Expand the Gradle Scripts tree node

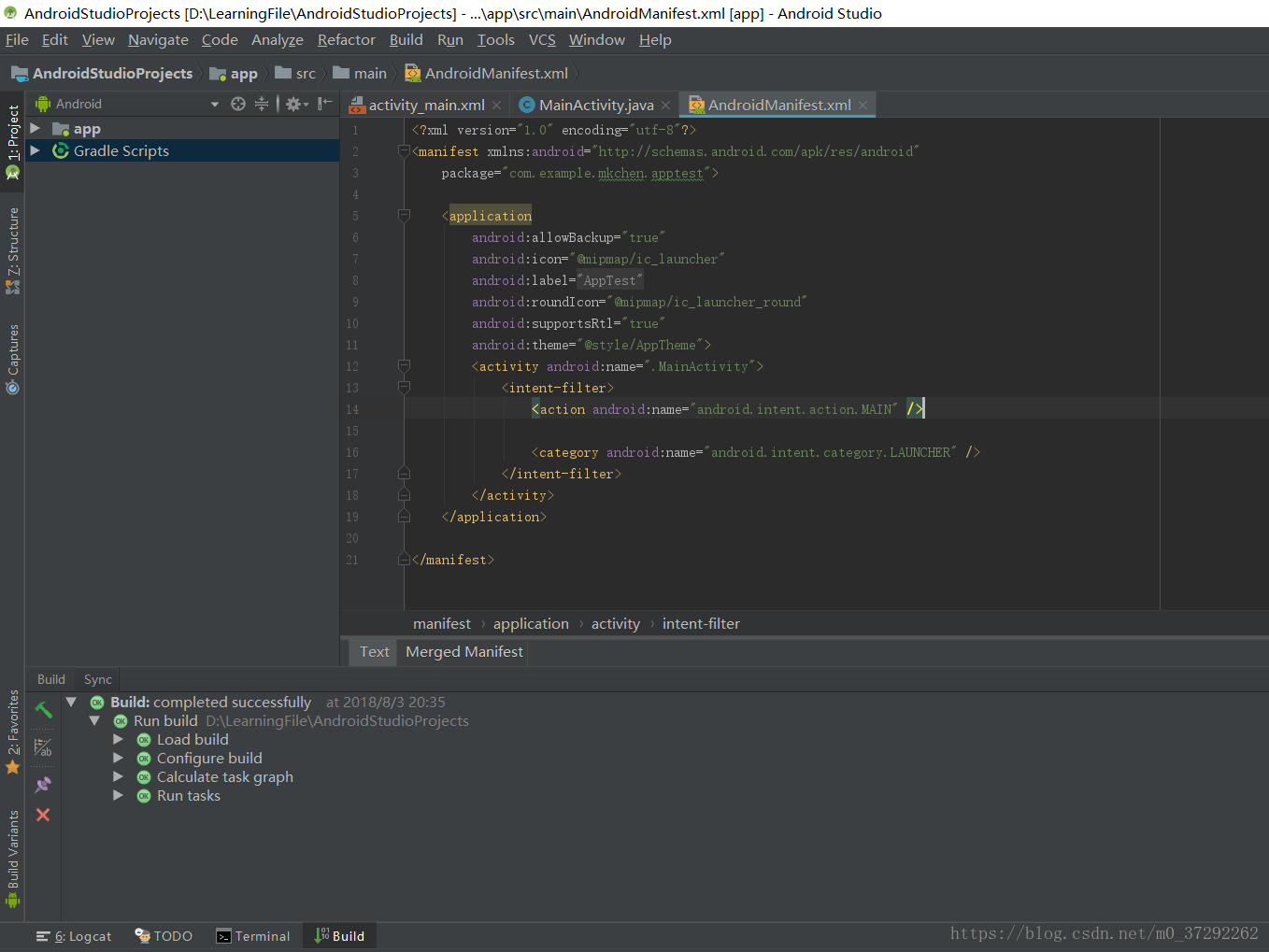pyautogui.click(x=36, y=150)
